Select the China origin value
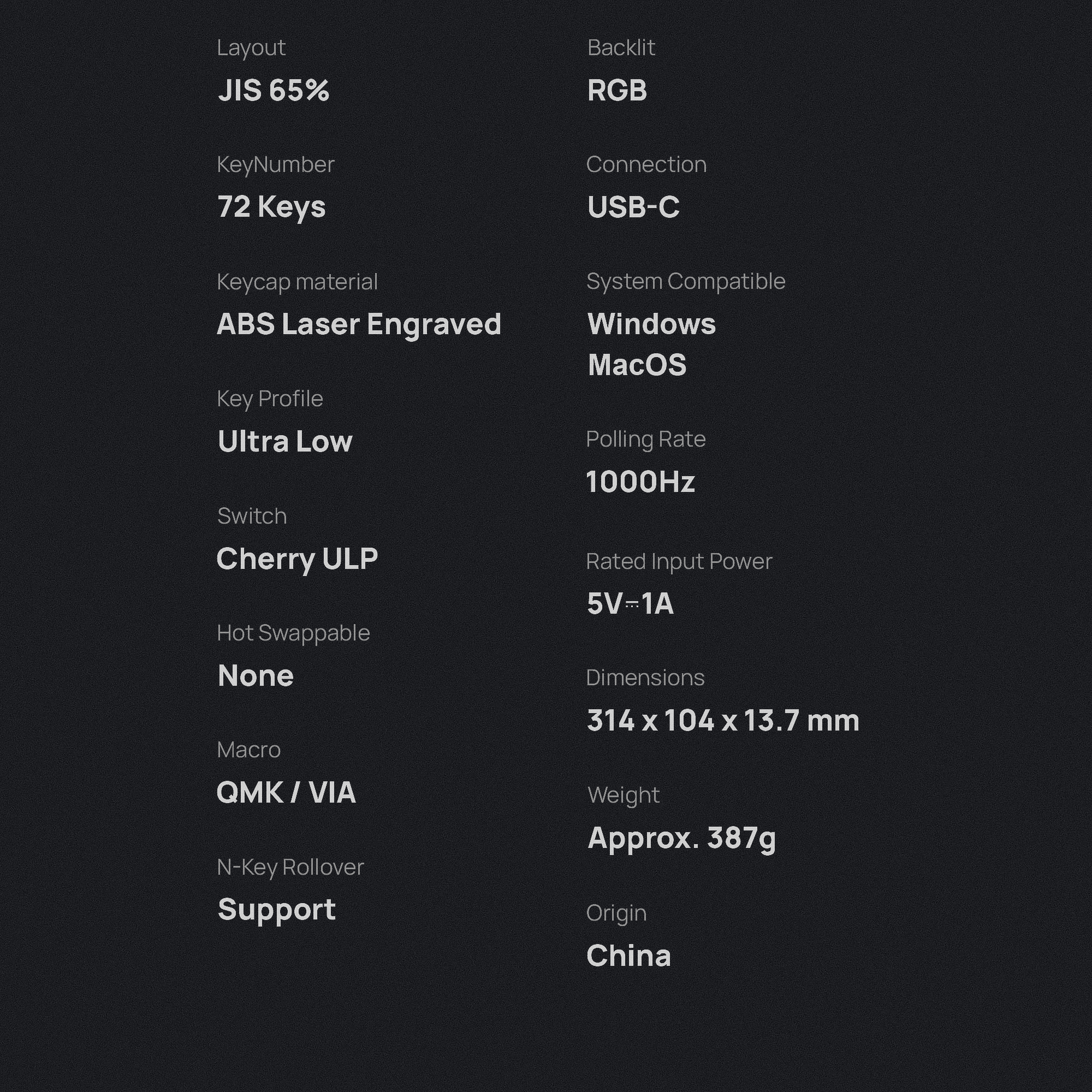The width and height of the screenshot is (1092, 1092). 628,956
